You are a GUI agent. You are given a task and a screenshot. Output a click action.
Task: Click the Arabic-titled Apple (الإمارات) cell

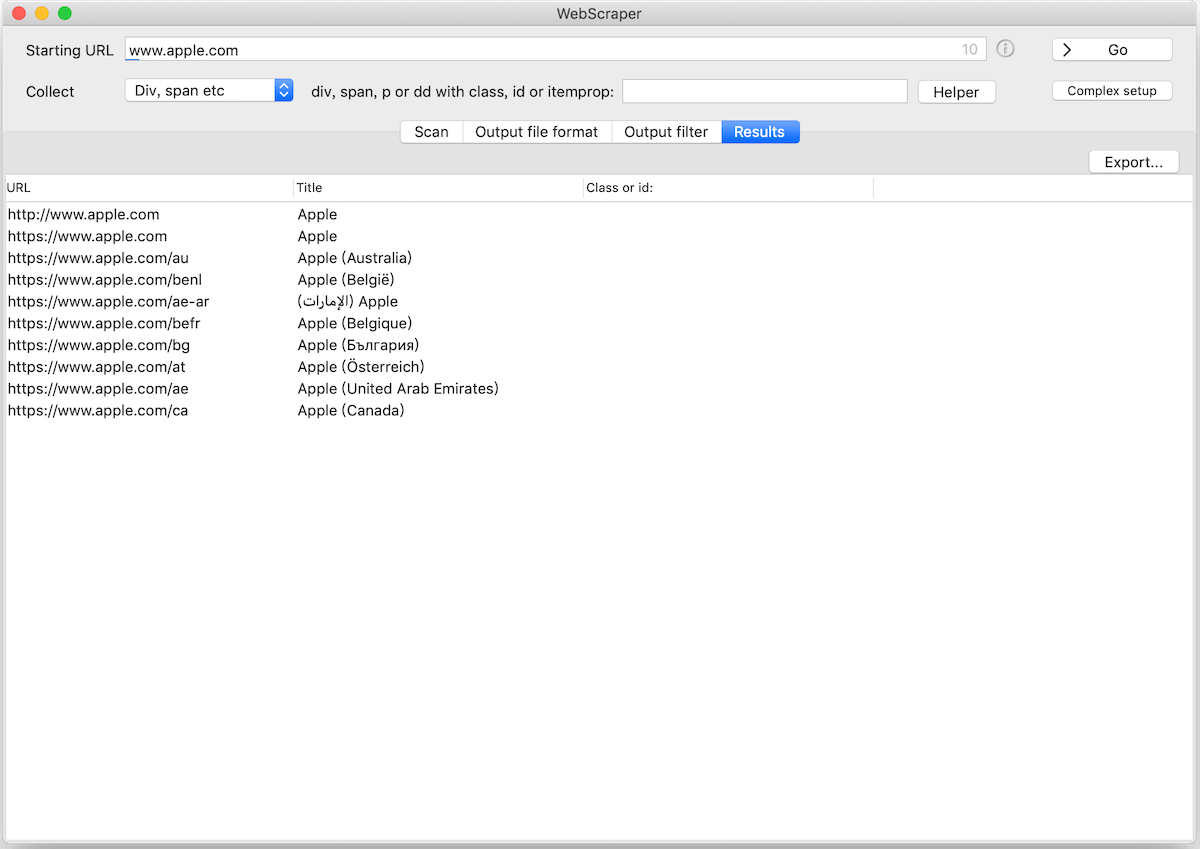tap(348, 301)
